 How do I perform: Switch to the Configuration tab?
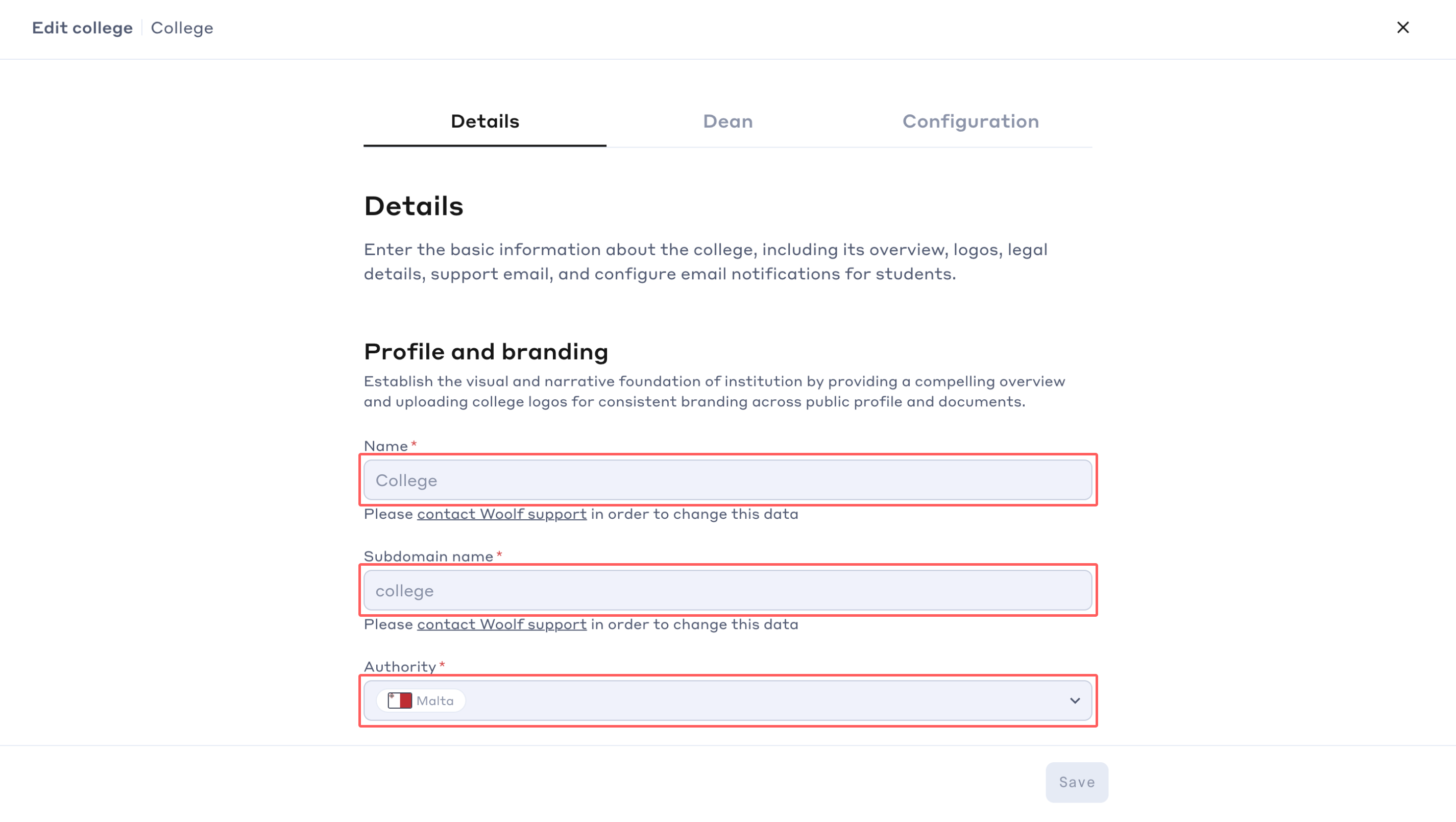[x=970, y=122]
